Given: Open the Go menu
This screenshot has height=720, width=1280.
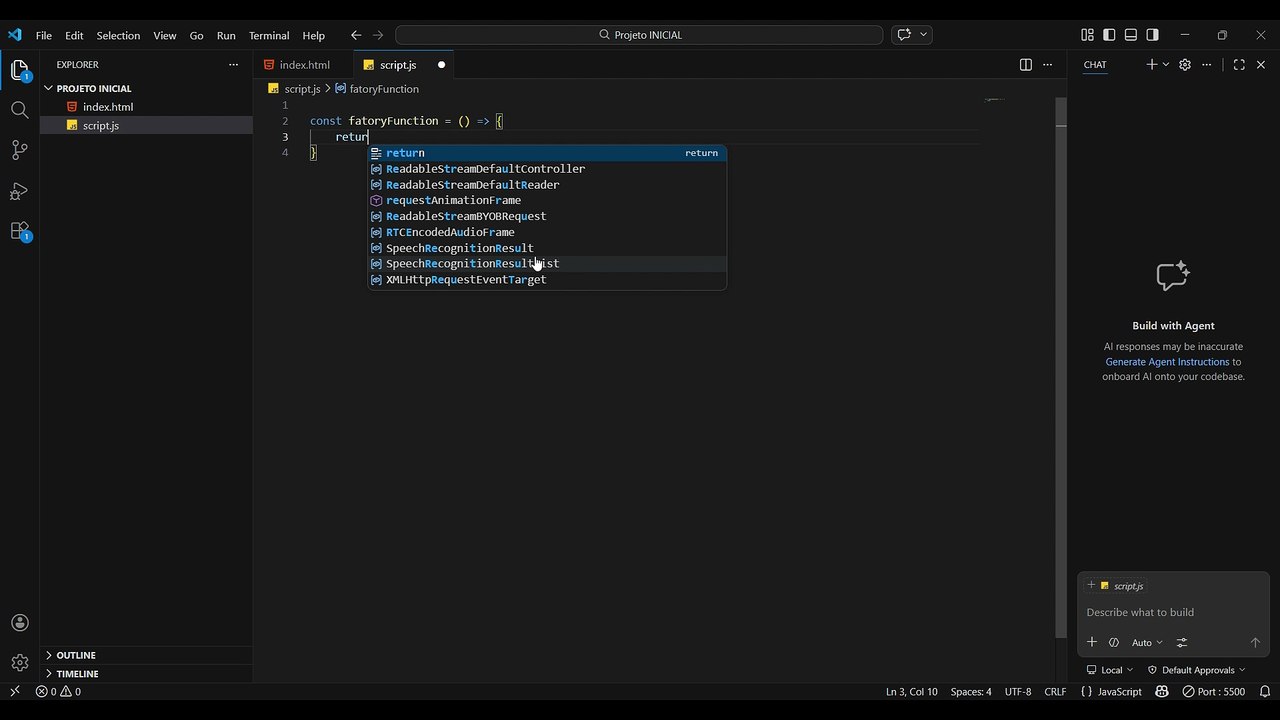Looking at the screenshot, I should (x=196, y=35).
